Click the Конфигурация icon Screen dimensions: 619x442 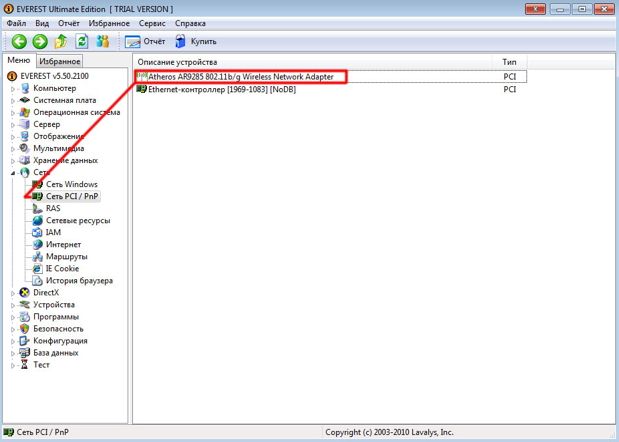click(x=24, y=341)
